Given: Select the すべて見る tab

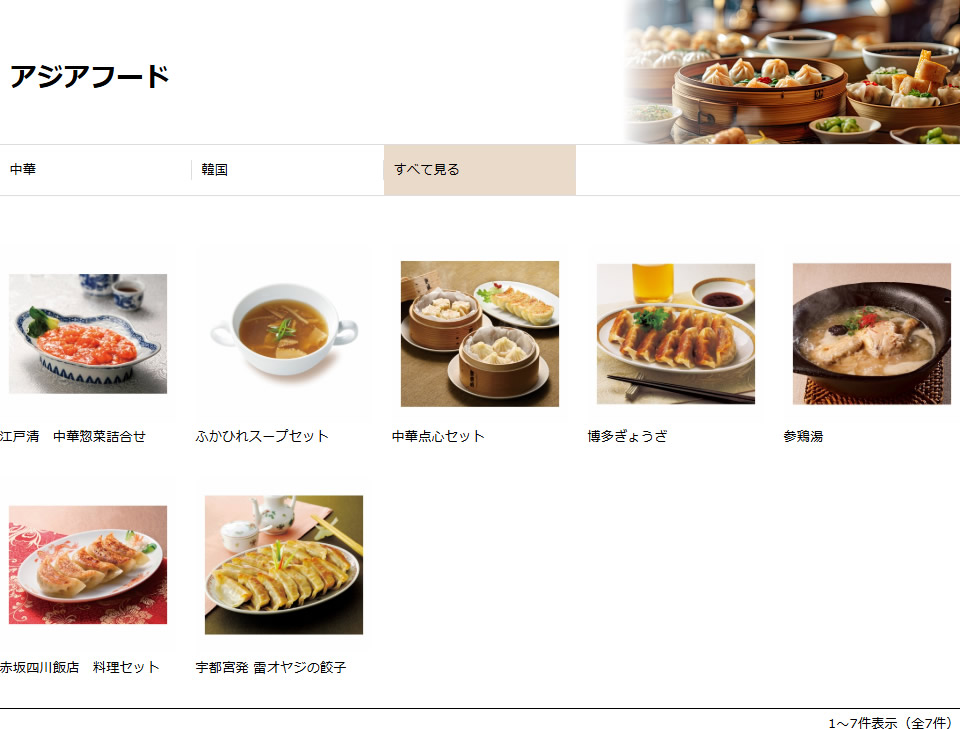Looking at the screenshot, I should coord(480,170).
